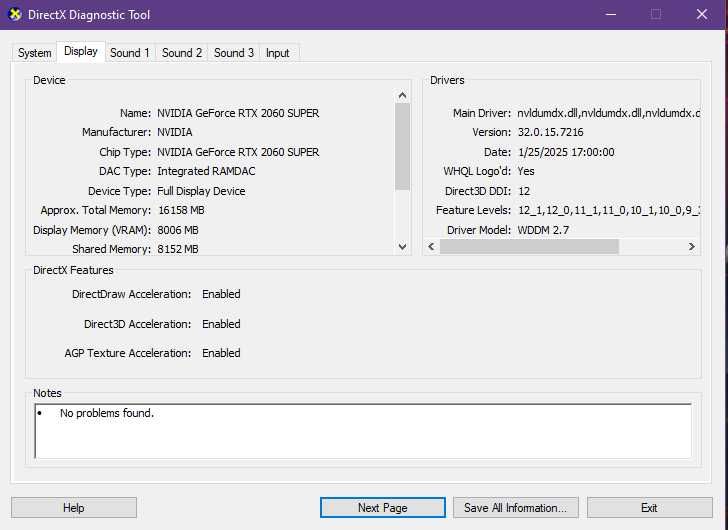Click inside the Notes text box
Image resolution: width=728 pixels, height=530 pixels.
click(363, 431)
